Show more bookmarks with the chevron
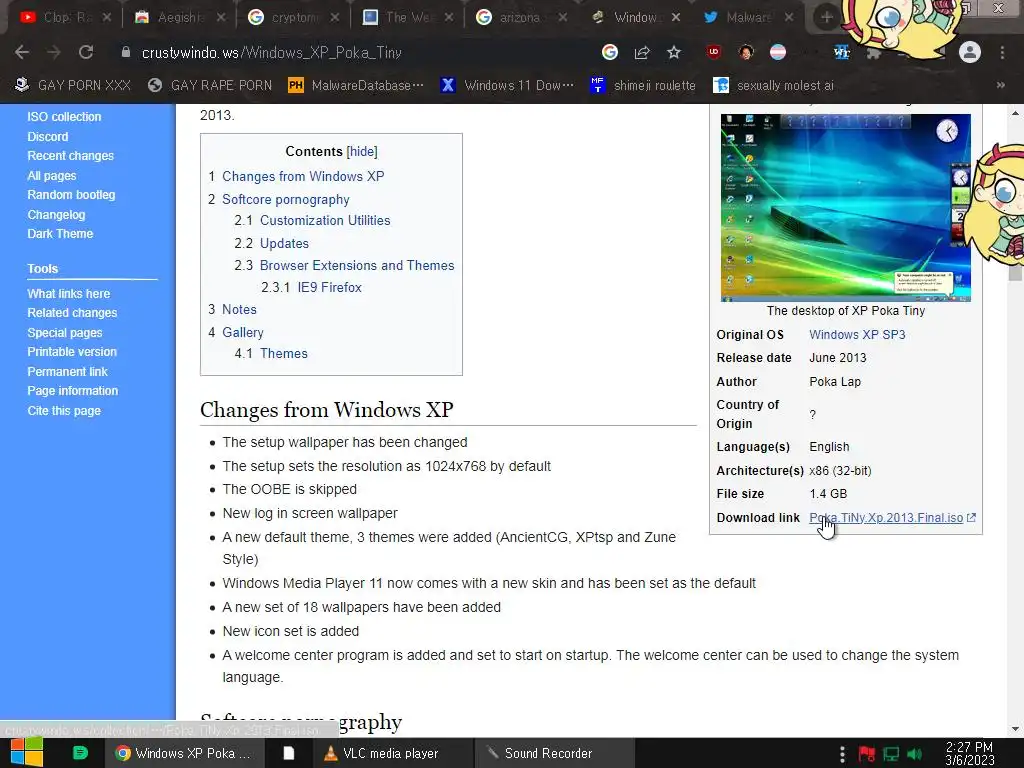The height and width of the screenshot is (768, 1024). click(1000, 85)
